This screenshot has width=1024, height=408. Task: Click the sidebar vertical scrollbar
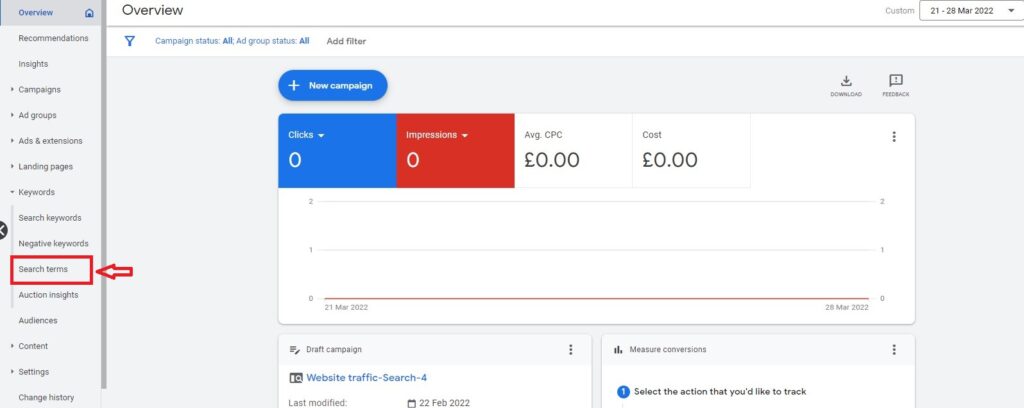(x=104, y=194)
